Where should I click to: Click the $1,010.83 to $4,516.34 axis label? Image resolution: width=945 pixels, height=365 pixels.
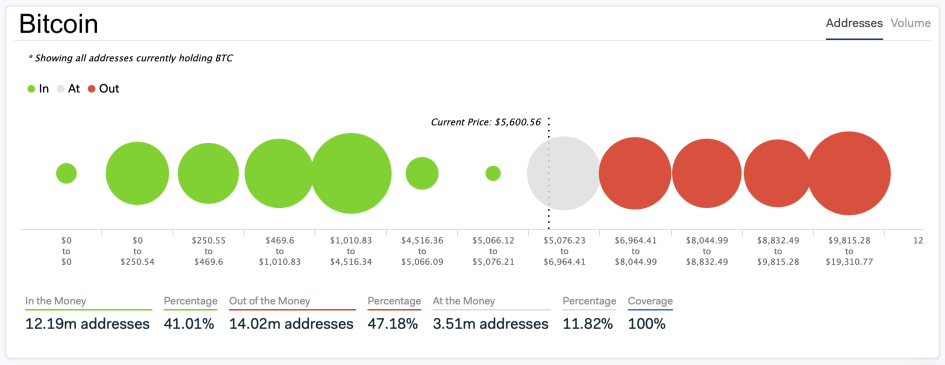351,251
